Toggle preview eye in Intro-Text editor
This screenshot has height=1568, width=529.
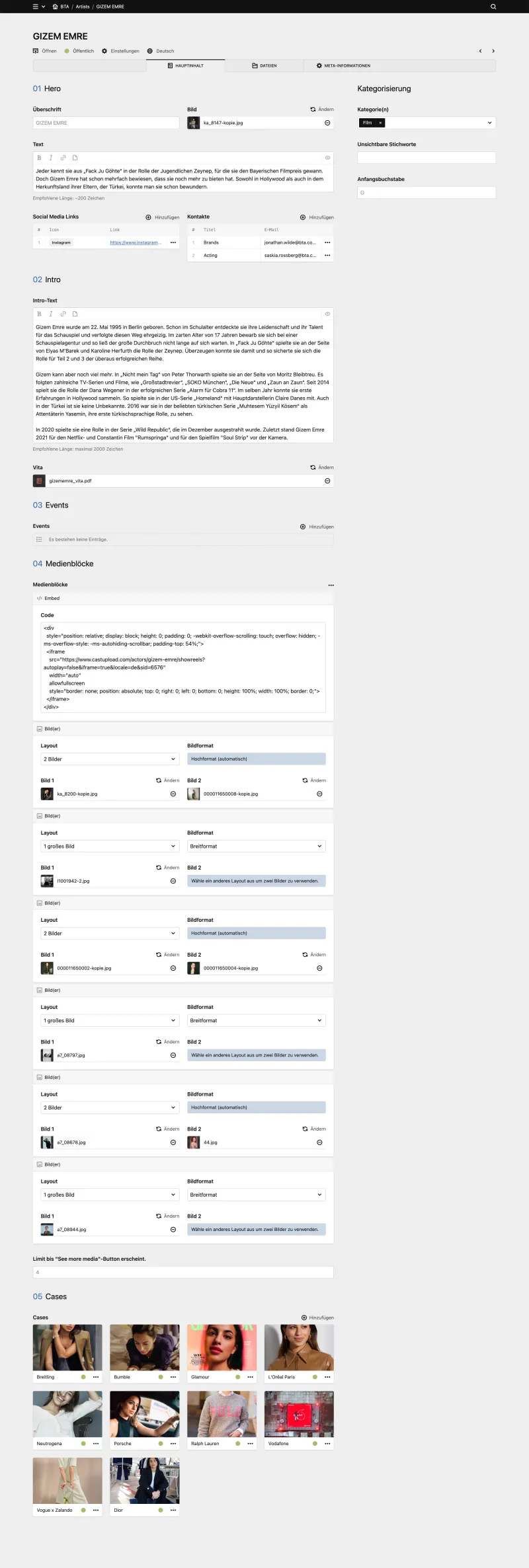pos(327,314)
